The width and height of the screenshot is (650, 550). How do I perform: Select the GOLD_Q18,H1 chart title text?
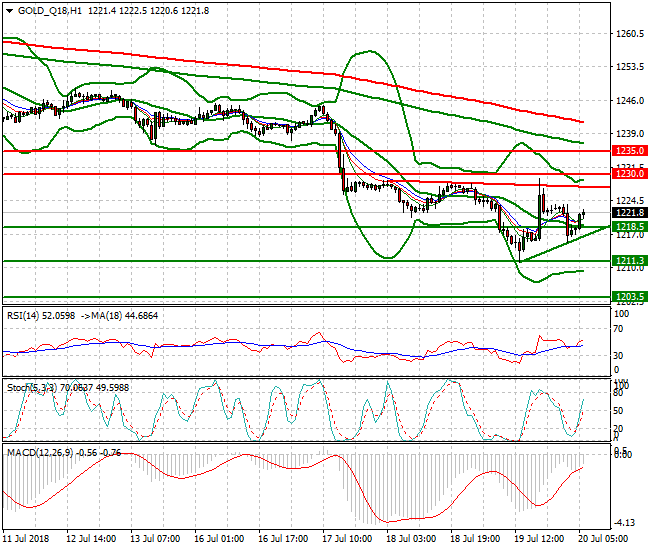[x=50, y=11]
